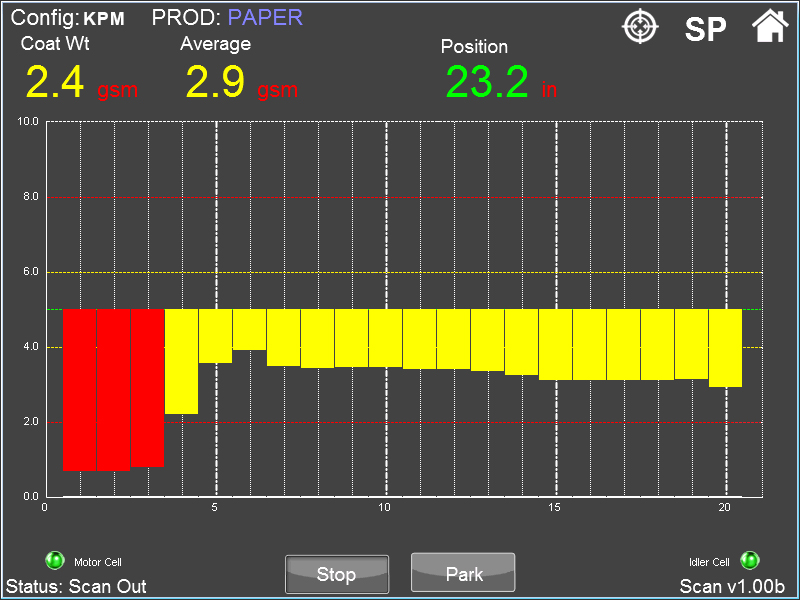Click the Coat Wt heading
Image resolution: width=800 pixels, height=600 pixels.
point(55,43)
